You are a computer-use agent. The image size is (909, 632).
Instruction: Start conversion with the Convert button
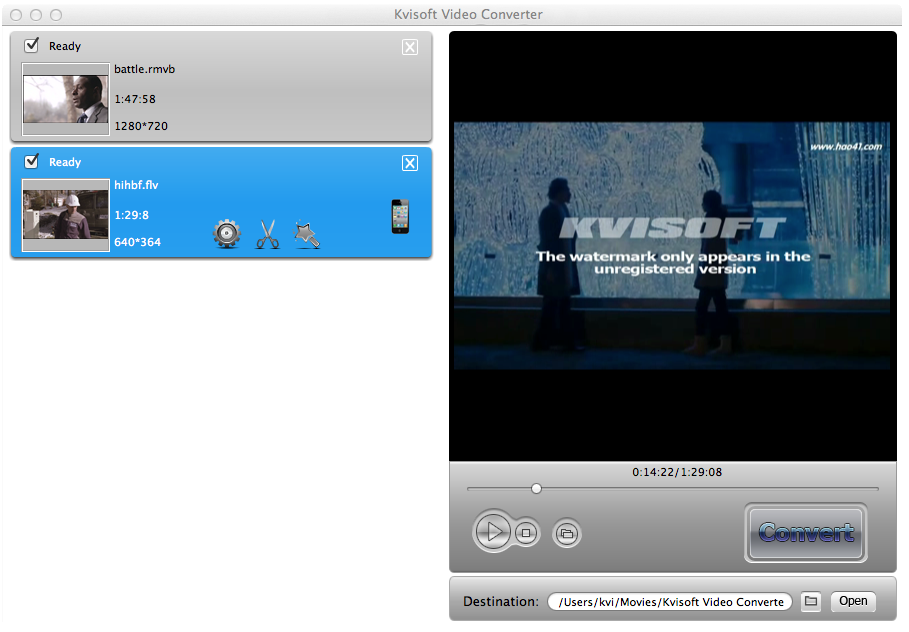806,532
